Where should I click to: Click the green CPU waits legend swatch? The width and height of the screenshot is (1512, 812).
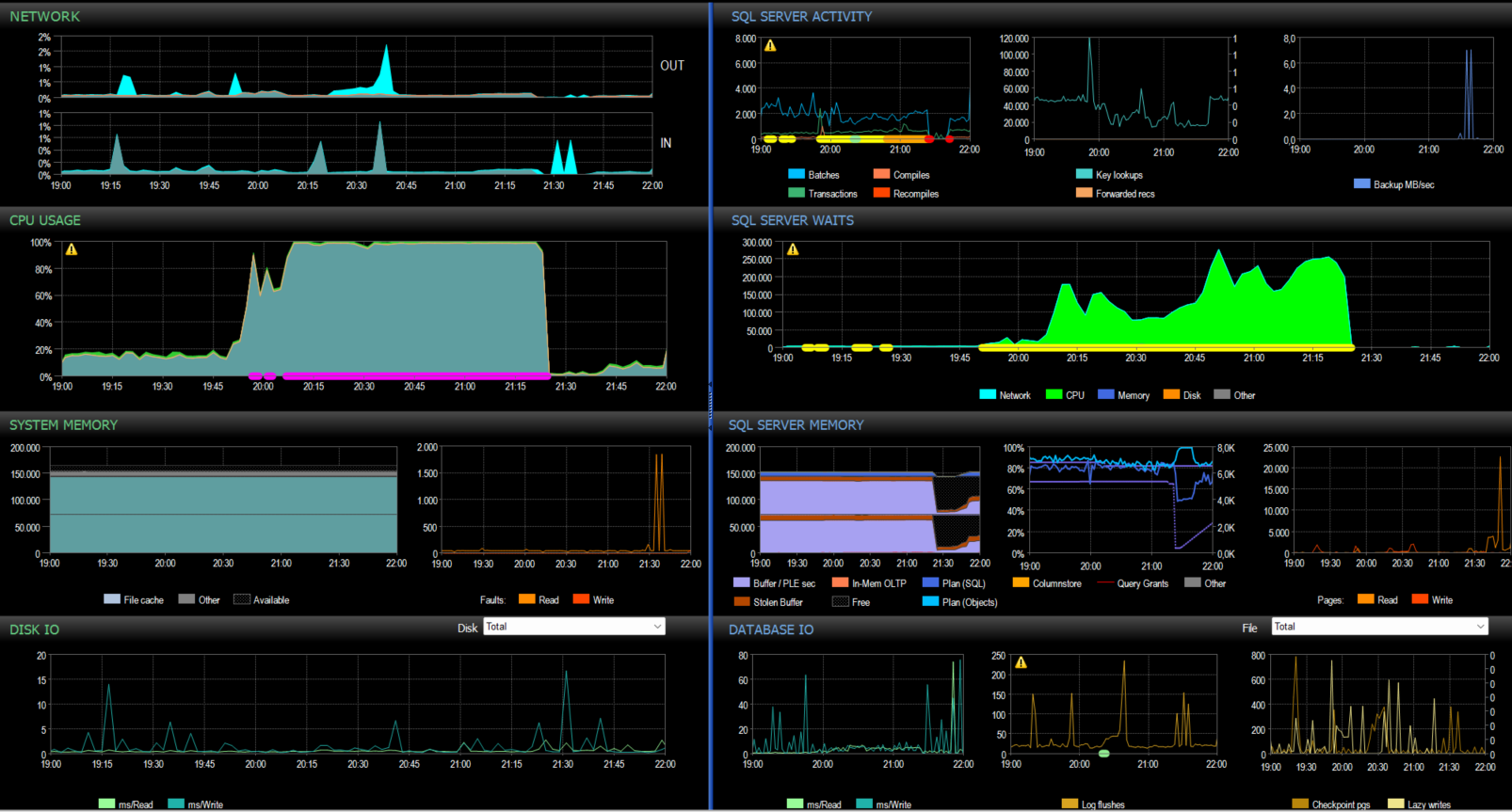coord(1054,394)
